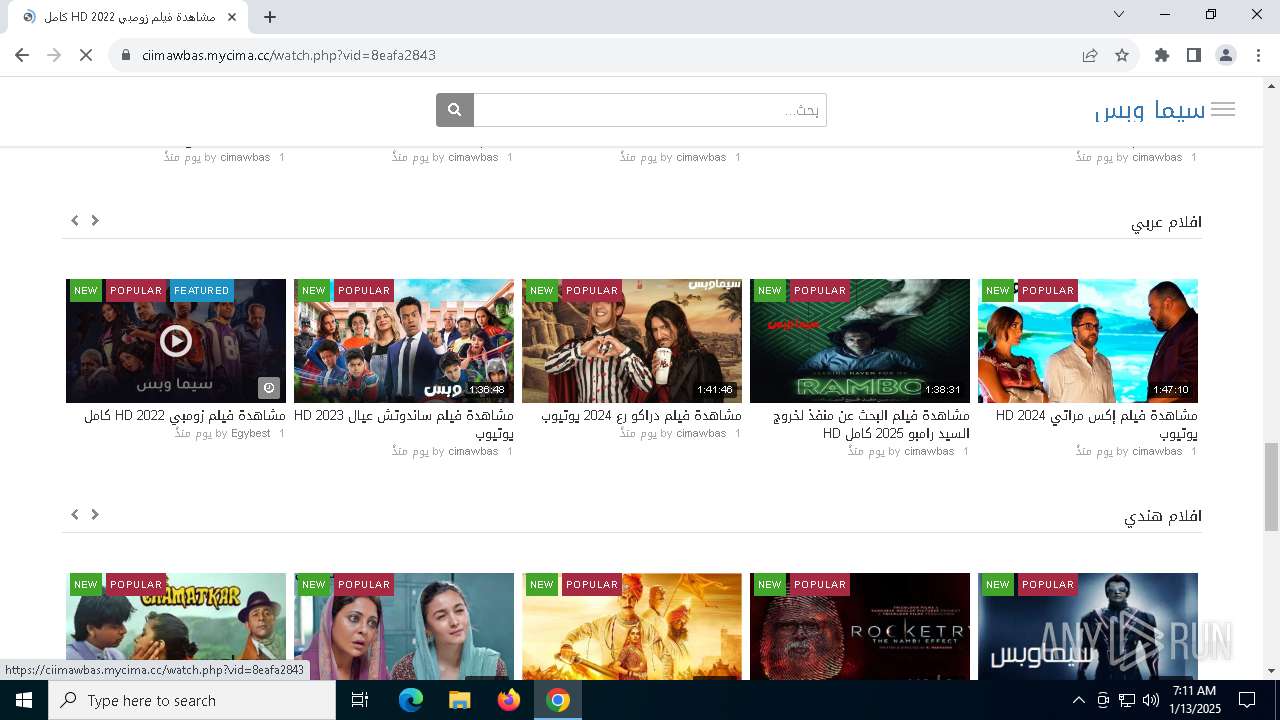
Task: Click cimawbas uploader under دراكو رع film
Action: [x=701, y=433]
